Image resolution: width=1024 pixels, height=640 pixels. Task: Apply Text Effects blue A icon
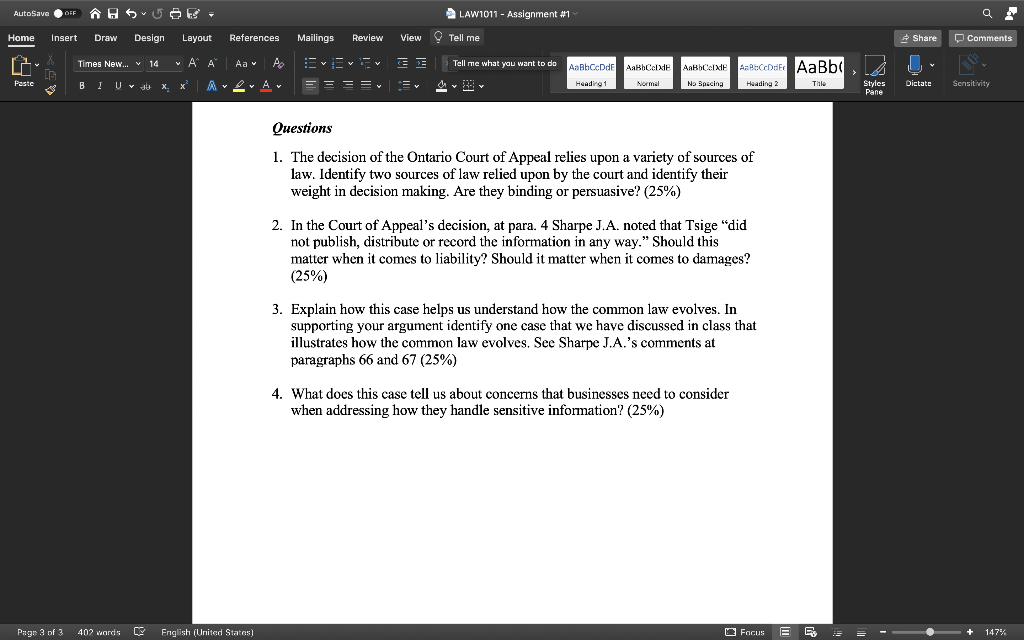[x=212, y=86]
